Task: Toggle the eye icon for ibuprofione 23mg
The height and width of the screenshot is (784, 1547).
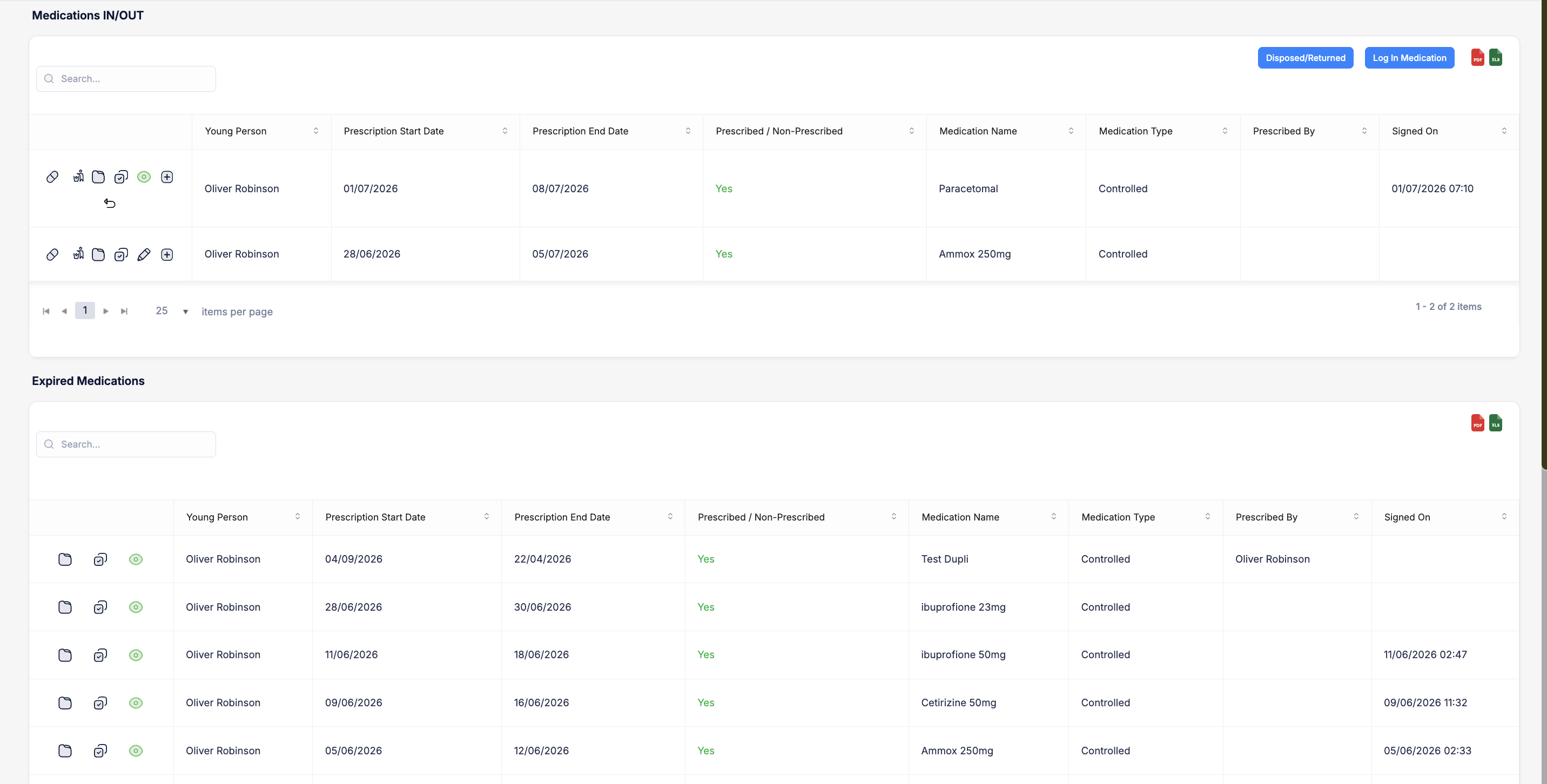Action: [x=136, y=607]
